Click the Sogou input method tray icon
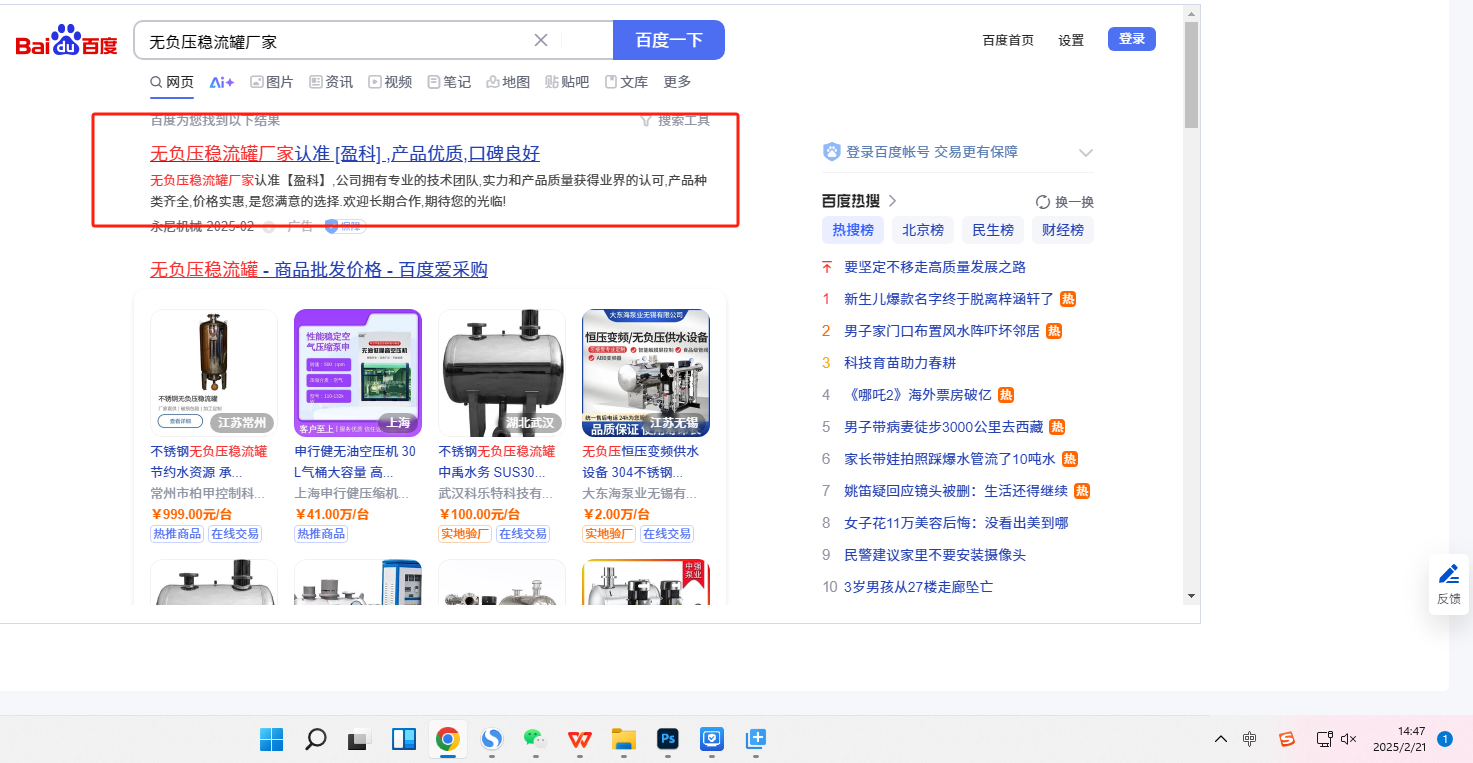1473x763 pixels. click(x=1287, y=739)
